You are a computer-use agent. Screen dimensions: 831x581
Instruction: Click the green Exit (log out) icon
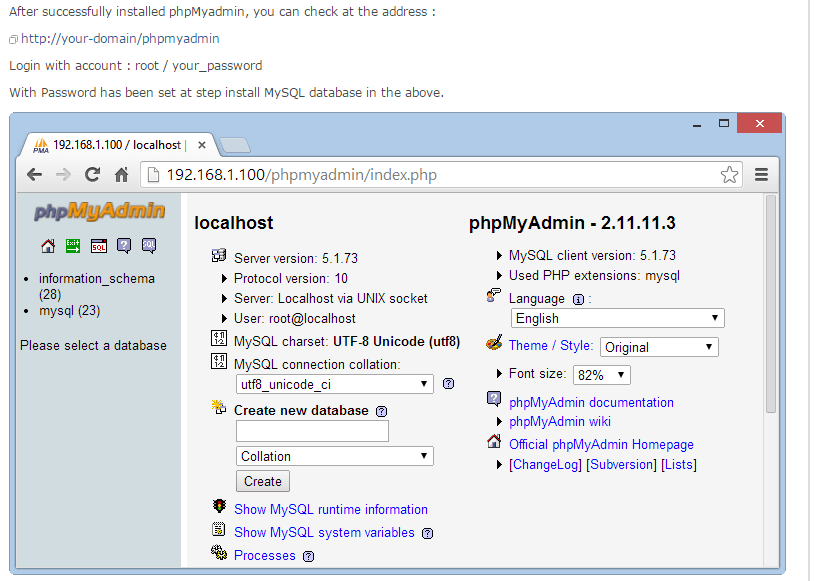(x=73, y=246)
